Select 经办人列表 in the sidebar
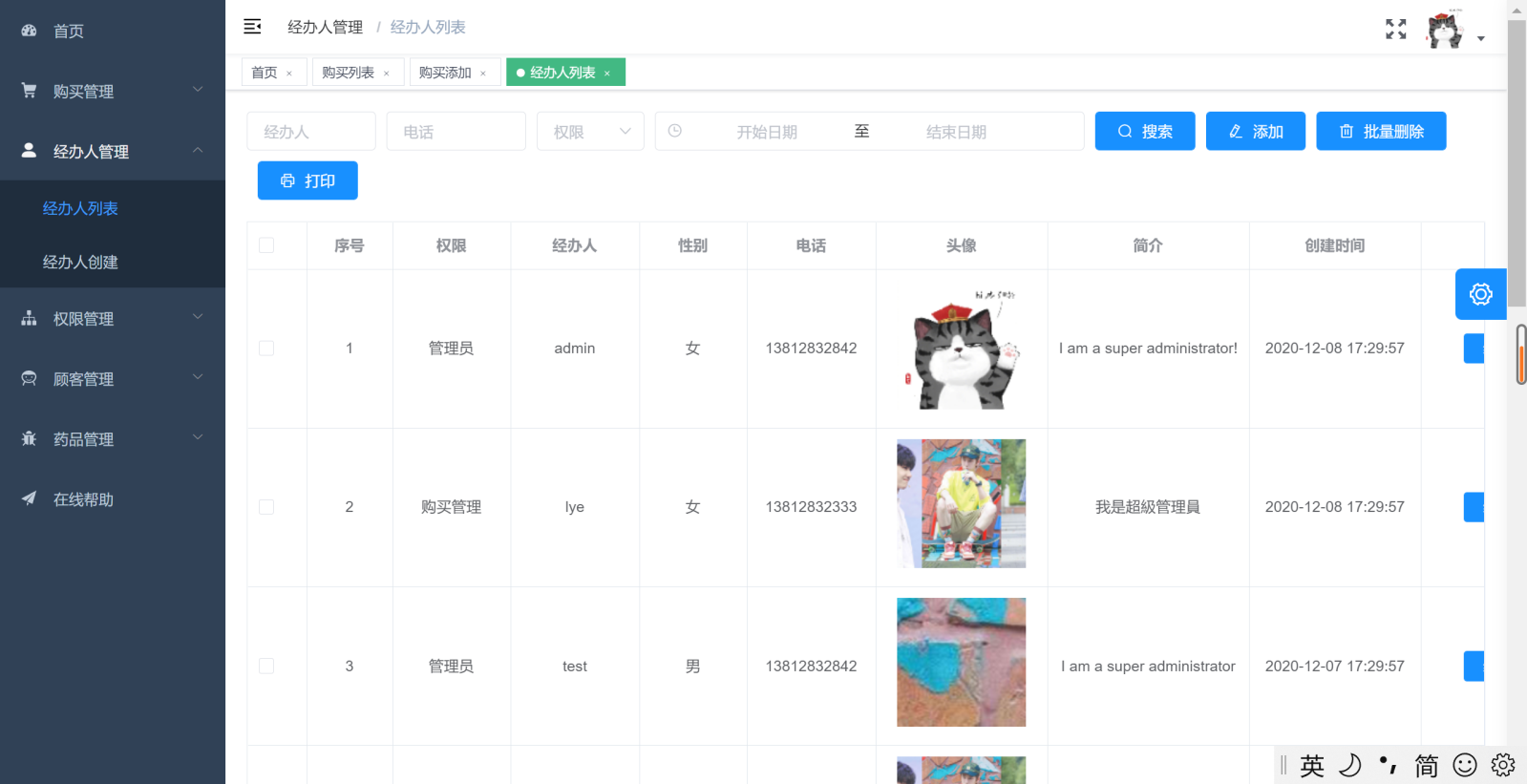The image size is (1527, 784). click(x=113, y=208)
